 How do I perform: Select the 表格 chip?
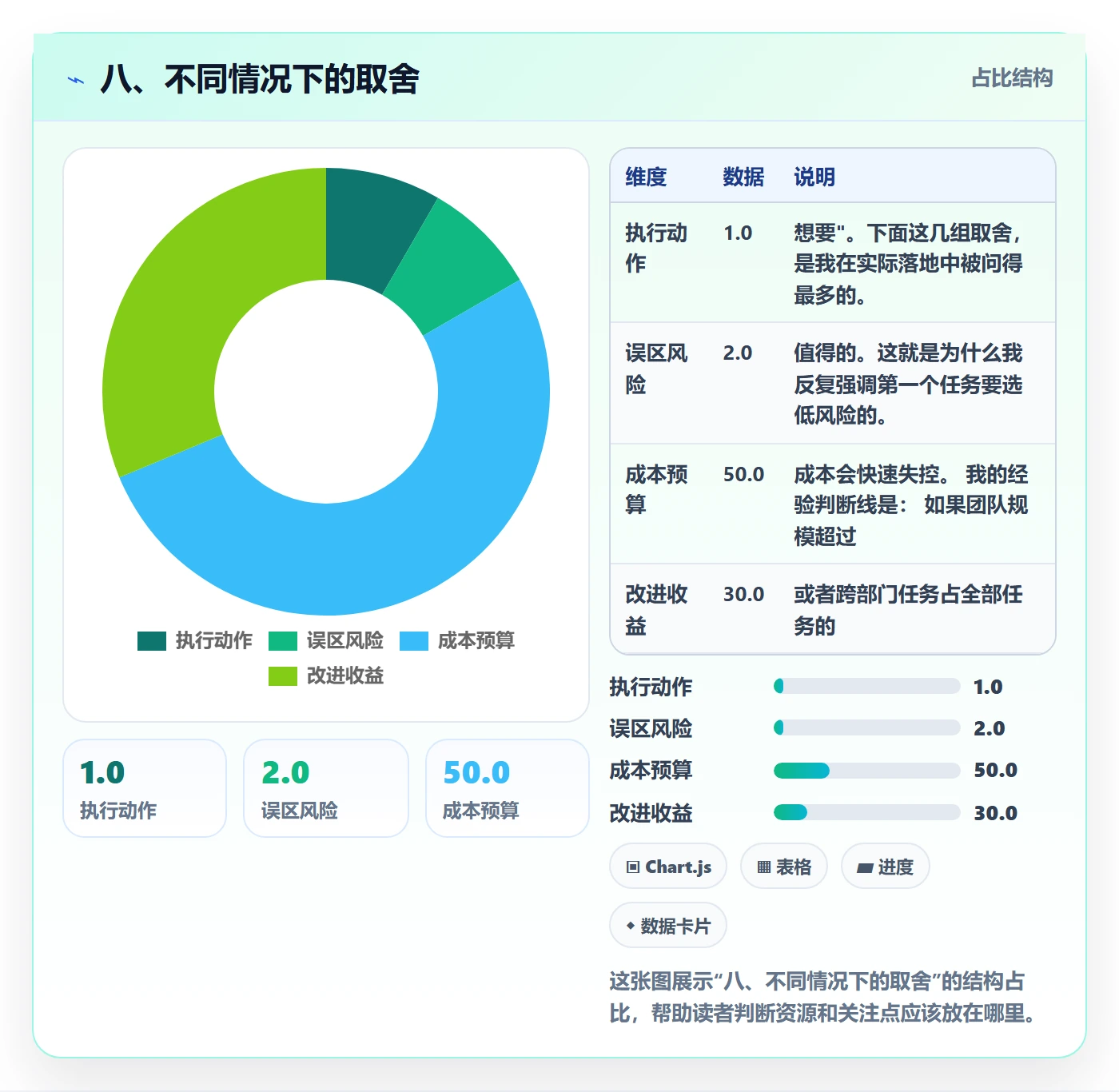tap(784, 867)
